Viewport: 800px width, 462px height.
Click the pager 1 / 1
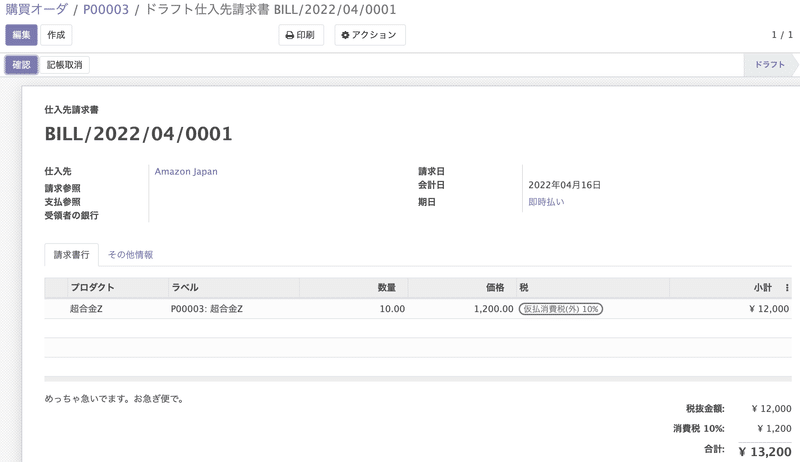782,35
